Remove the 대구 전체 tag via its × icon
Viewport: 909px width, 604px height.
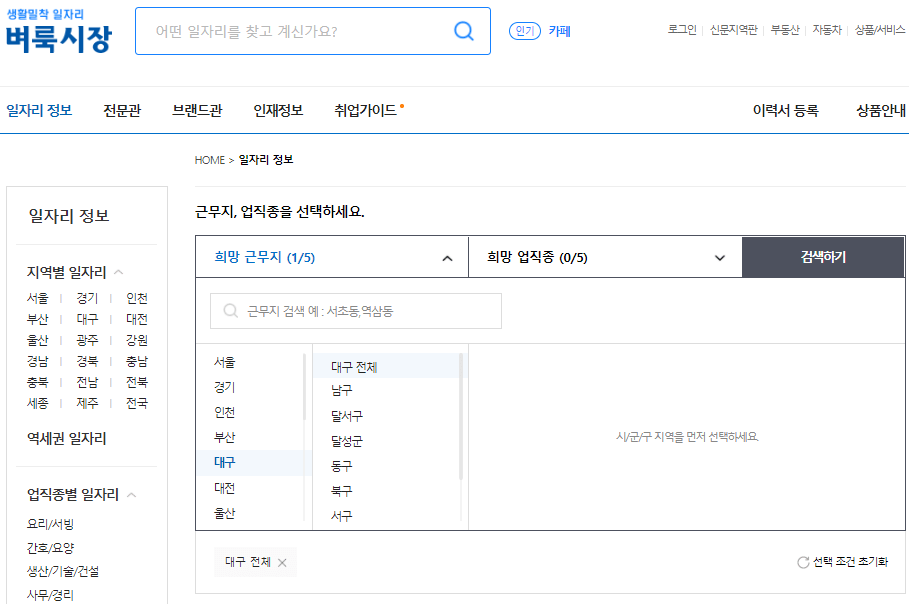[282, 562]
